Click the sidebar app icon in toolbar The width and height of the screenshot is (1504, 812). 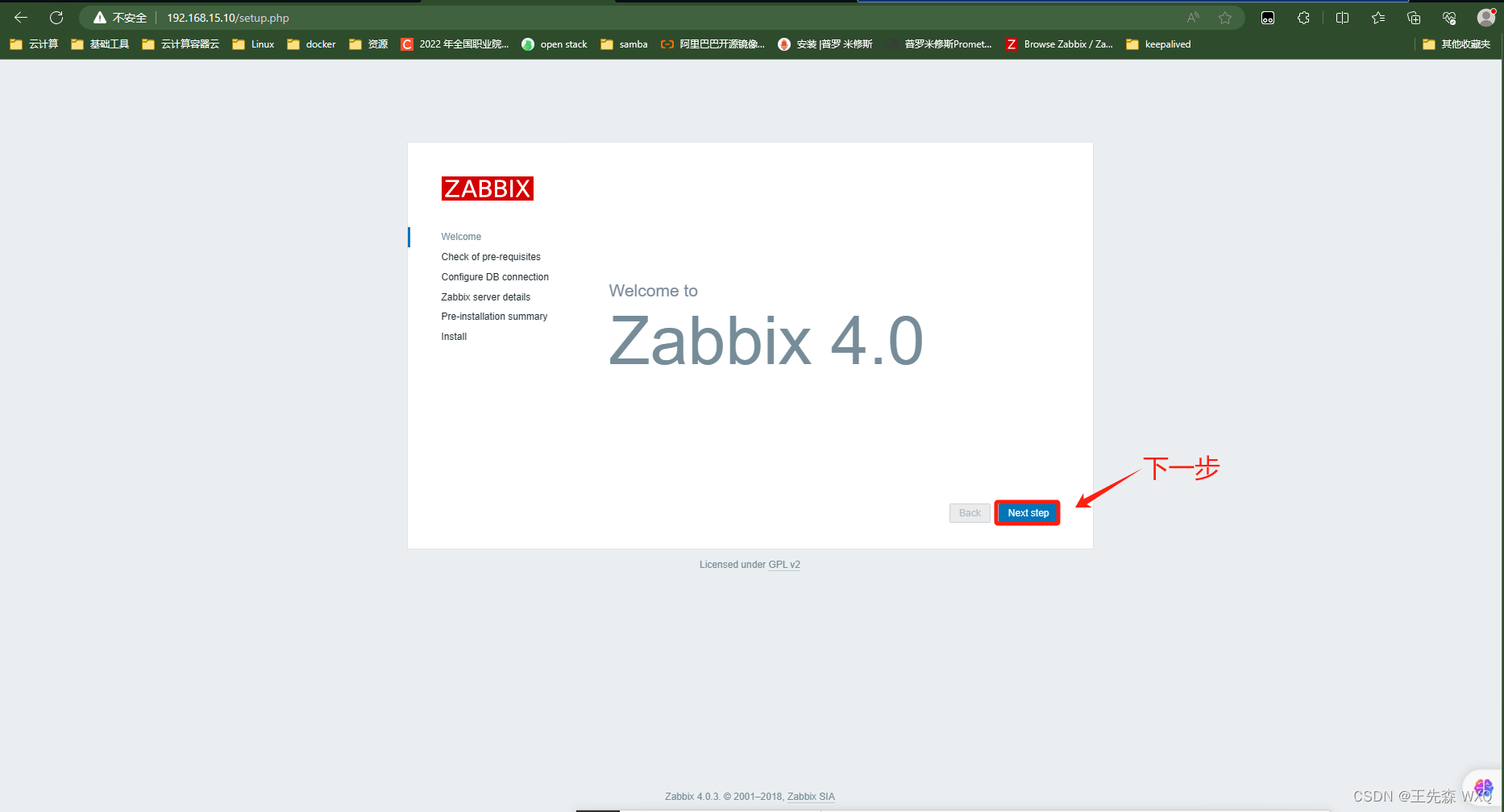[1268, 18]
